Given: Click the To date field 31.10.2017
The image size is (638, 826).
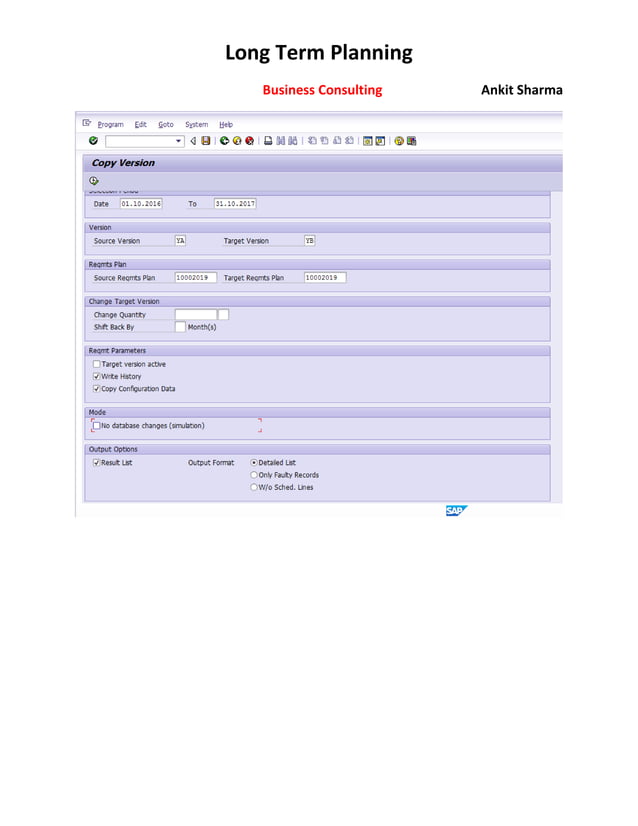Looking at the screenshot, I should pos(235,203).
